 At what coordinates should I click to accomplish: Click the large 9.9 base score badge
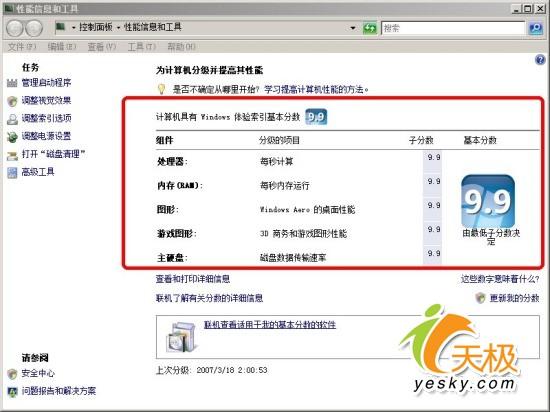(x=488, y=201)
